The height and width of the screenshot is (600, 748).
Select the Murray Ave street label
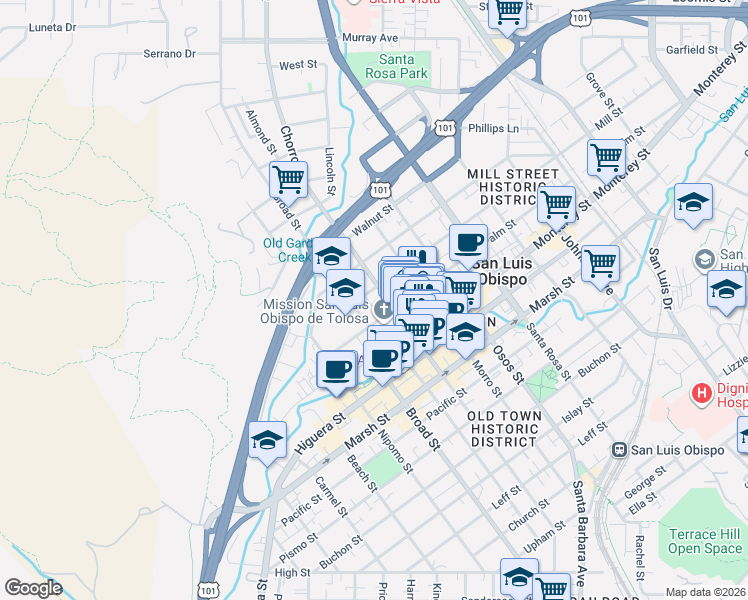[x=370, y=37]
